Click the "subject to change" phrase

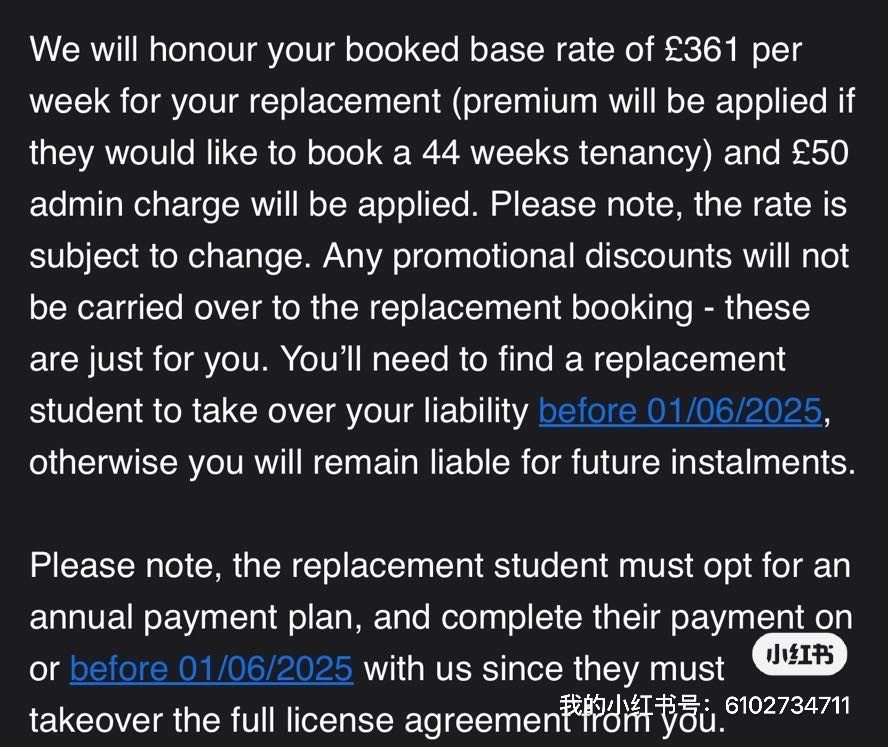pos(167,257)
